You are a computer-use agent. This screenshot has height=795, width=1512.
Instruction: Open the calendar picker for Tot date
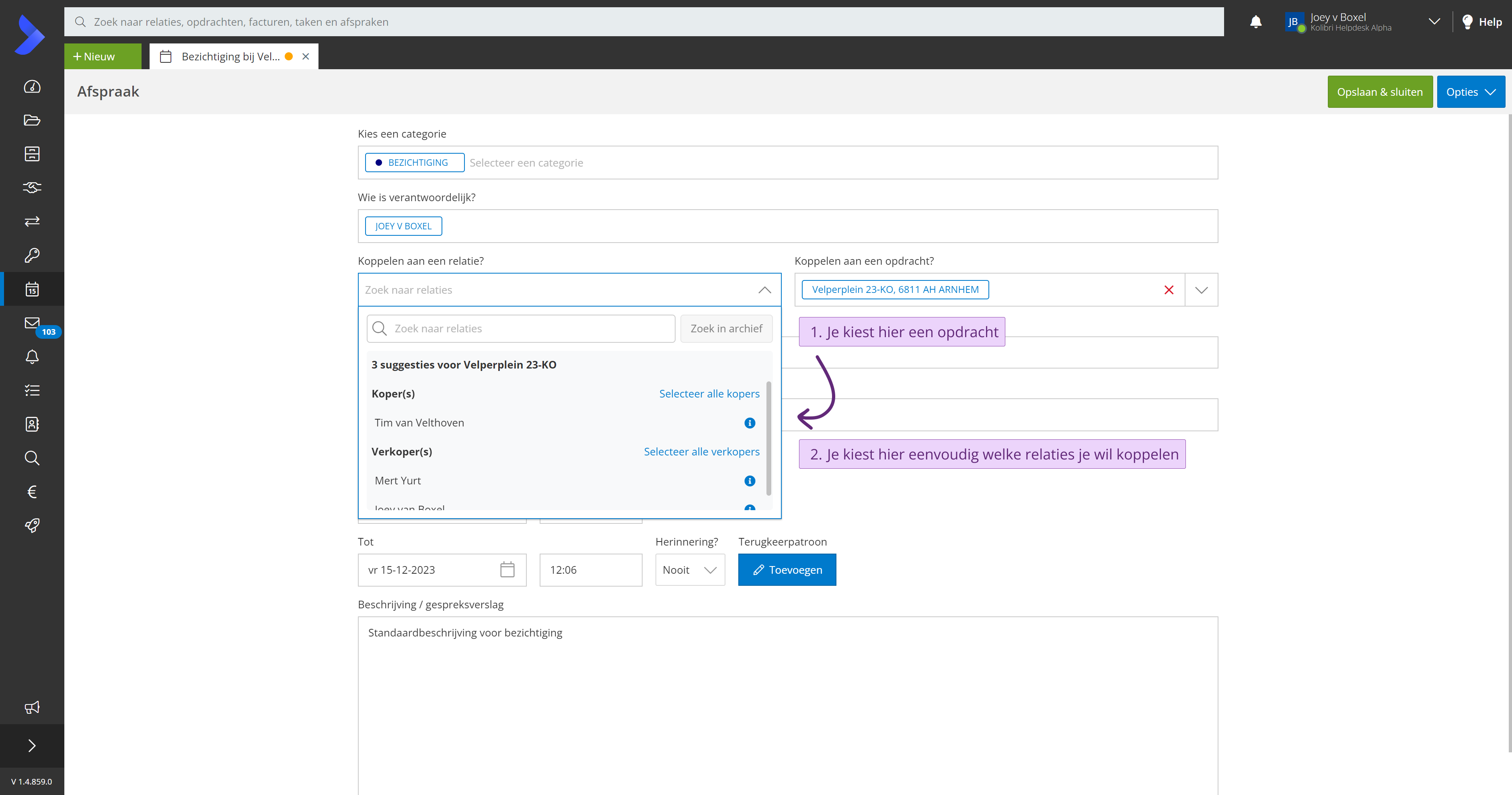(x=507, y=570)
